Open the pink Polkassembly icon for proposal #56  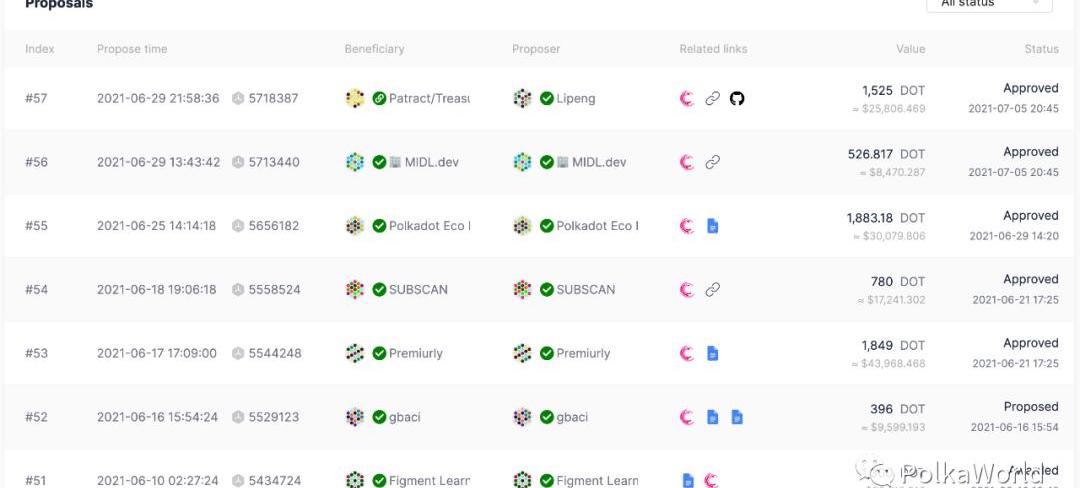pos(687,162)
